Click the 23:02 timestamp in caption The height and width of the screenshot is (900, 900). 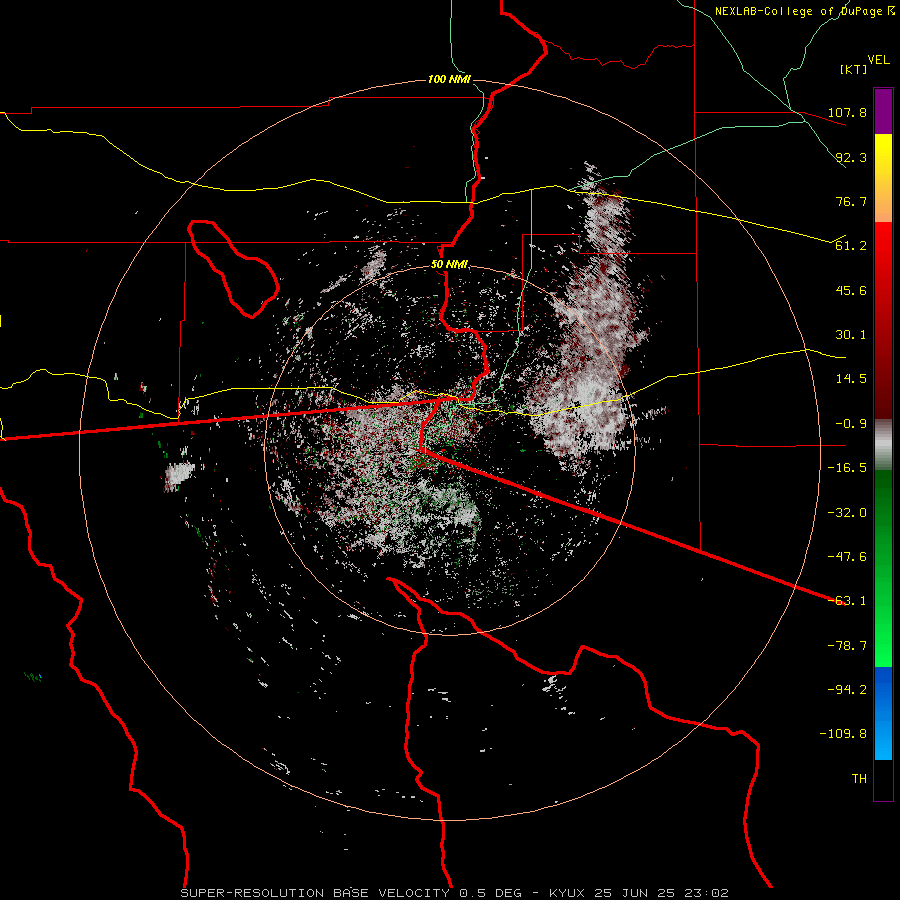(x=707, y=893)
